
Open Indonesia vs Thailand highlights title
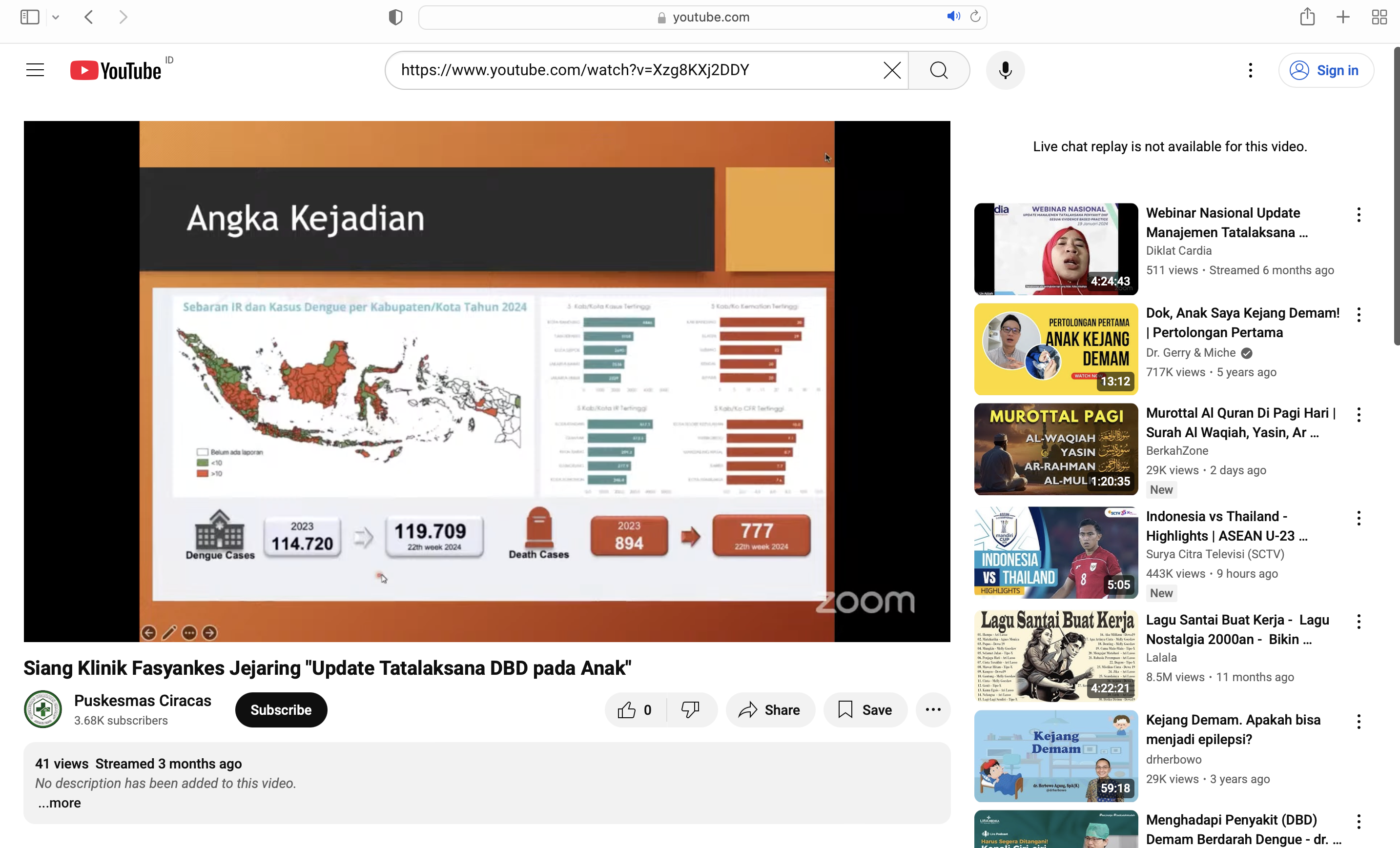pyautogui.click(x=1227, y=526)
